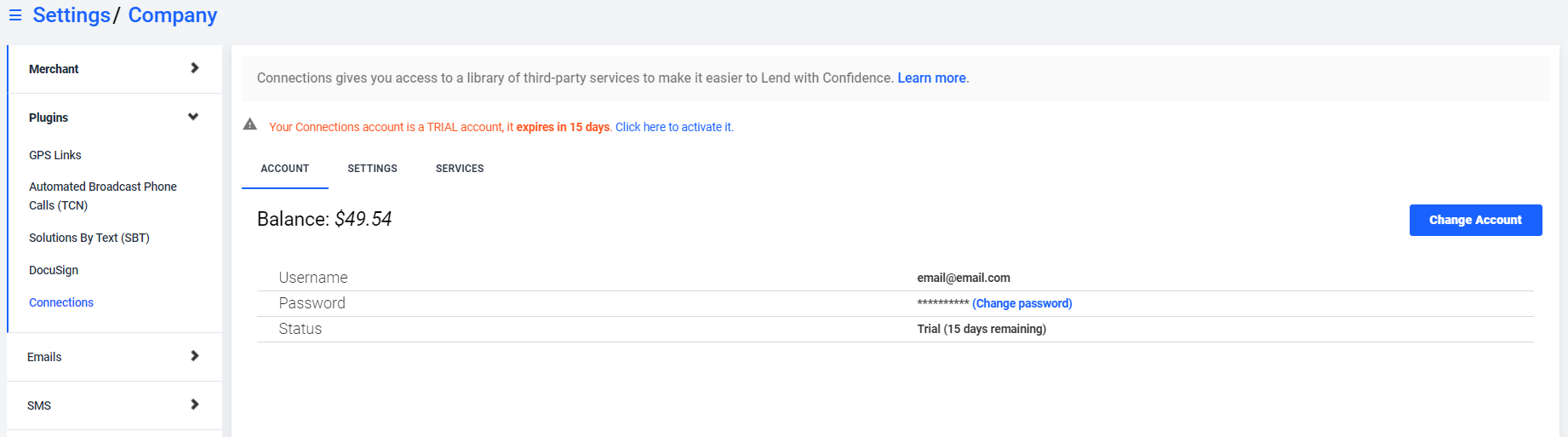Screen dimensions: 1568x437
Task: Expand the Merchant section chevron
Action: point(194,68)
